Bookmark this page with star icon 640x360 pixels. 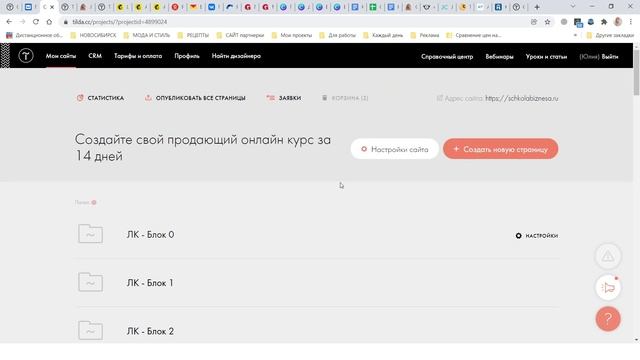coord(547,22)
